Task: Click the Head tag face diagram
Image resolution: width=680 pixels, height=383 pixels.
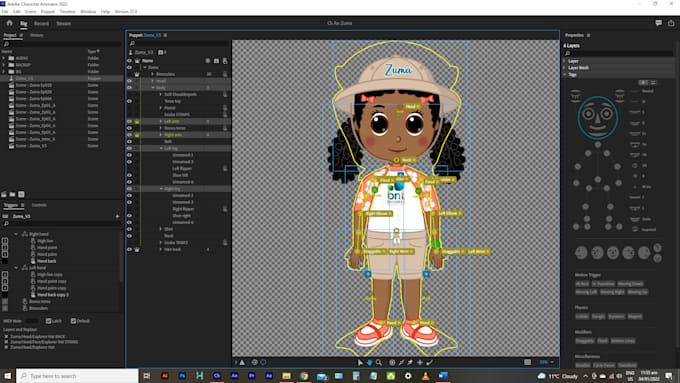Action: click(x=598, y=117)
